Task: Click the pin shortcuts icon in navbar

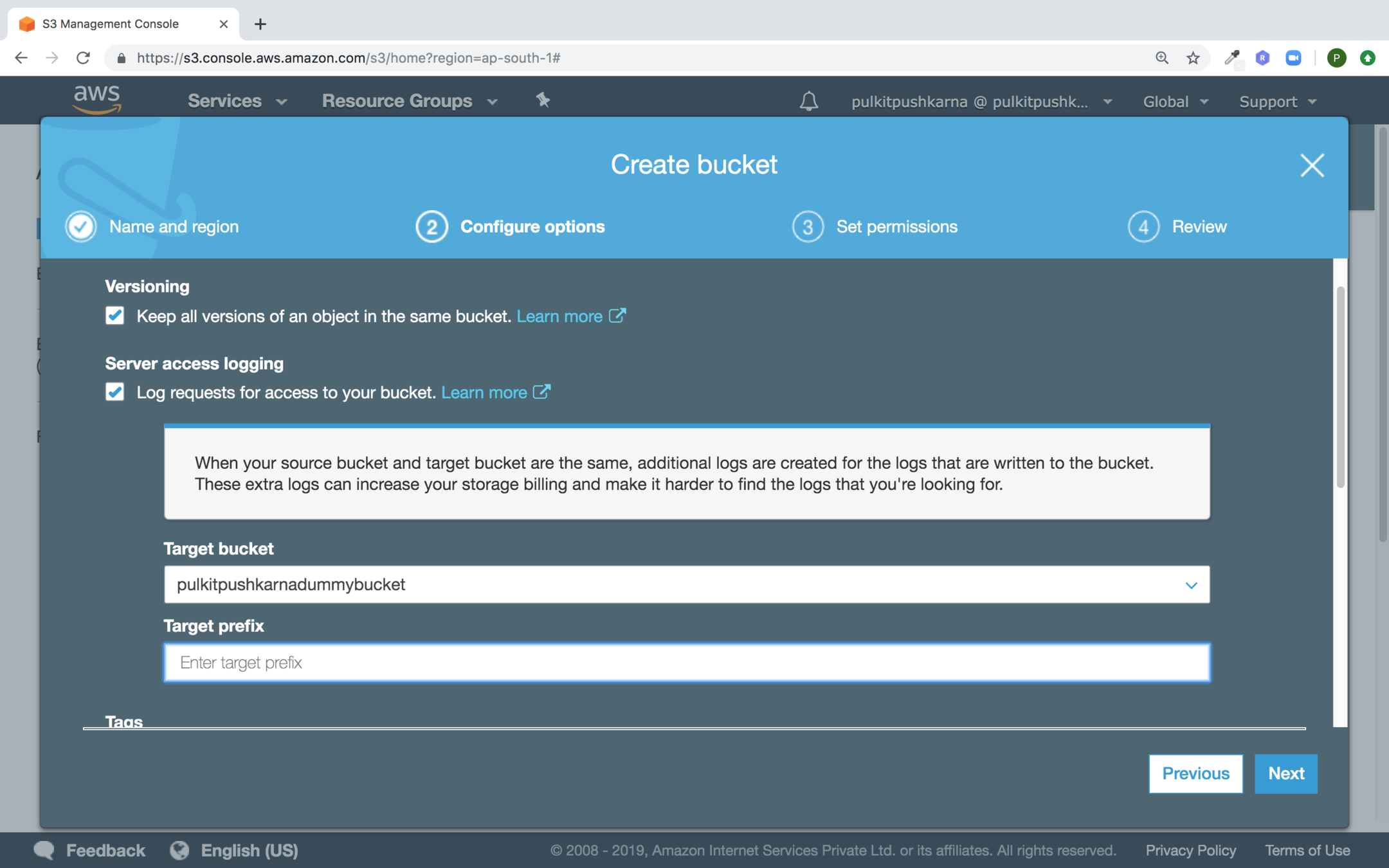Action: pyautogui.click(x=543, y=100)
